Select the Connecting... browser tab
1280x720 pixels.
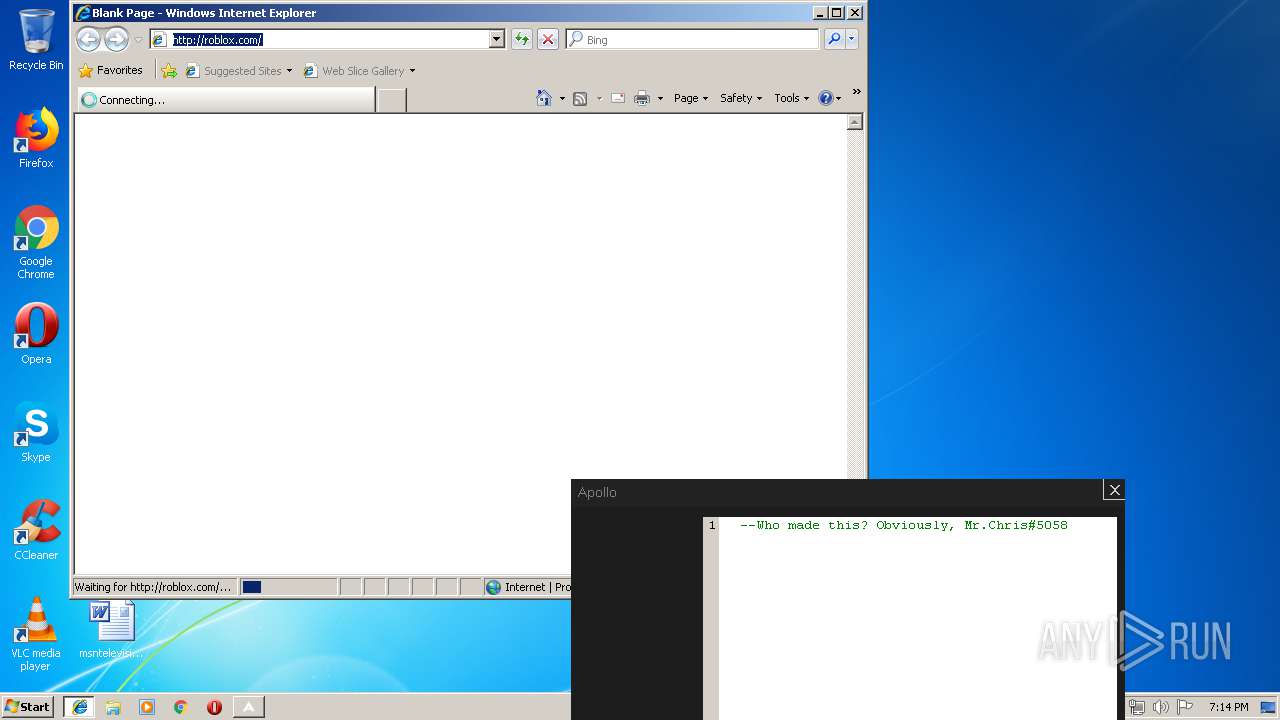(226, 99)
